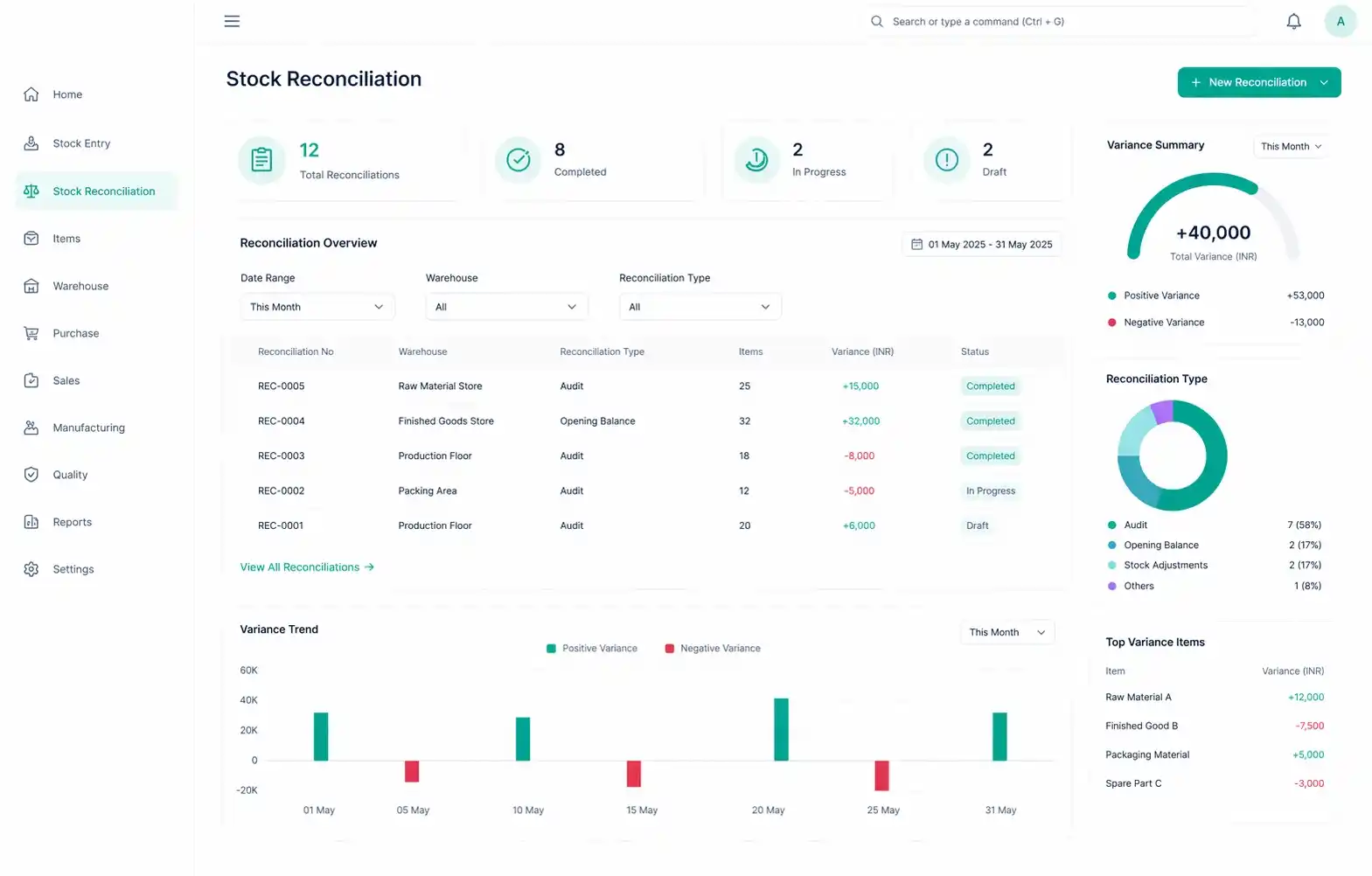Toggle Negative Variance legend in Variance Trend

[x=713, y=649]
